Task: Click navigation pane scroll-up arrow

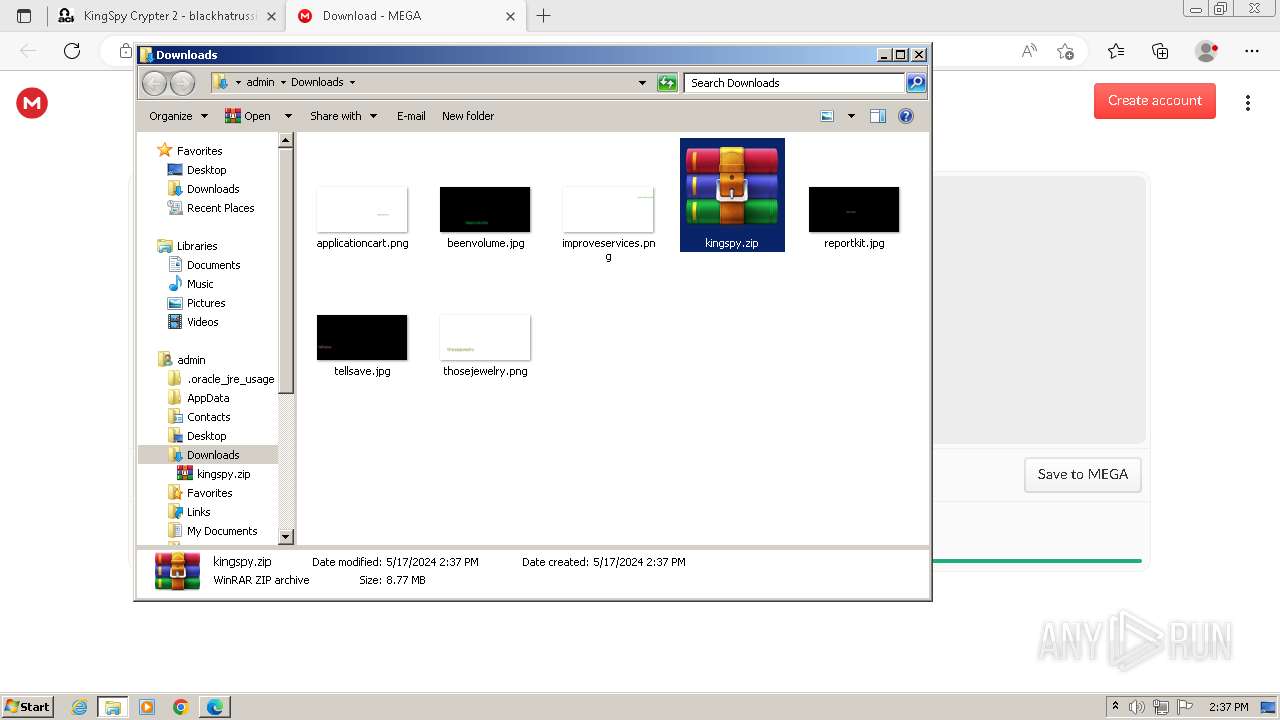Action: point(285,140)
